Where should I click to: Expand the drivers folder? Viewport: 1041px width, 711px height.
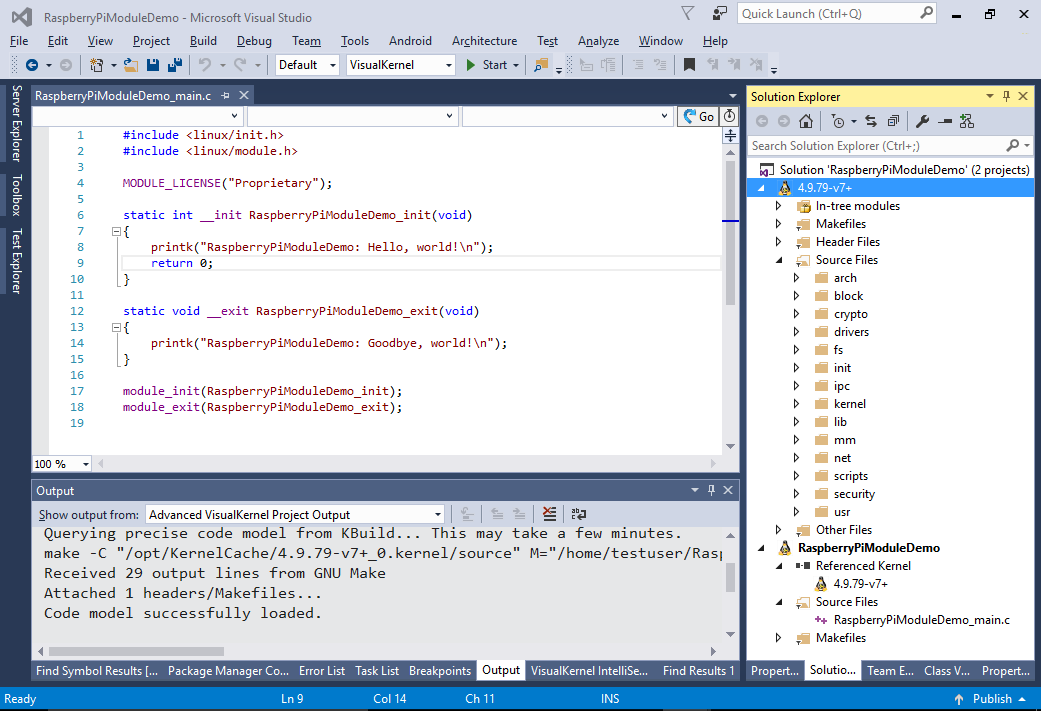click(797, 332)
